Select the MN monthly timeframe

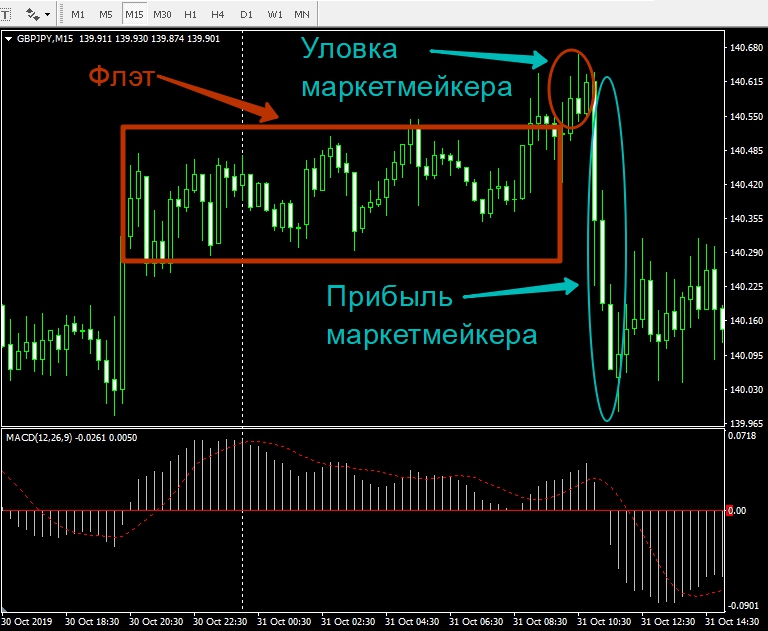tap(301, 14)
